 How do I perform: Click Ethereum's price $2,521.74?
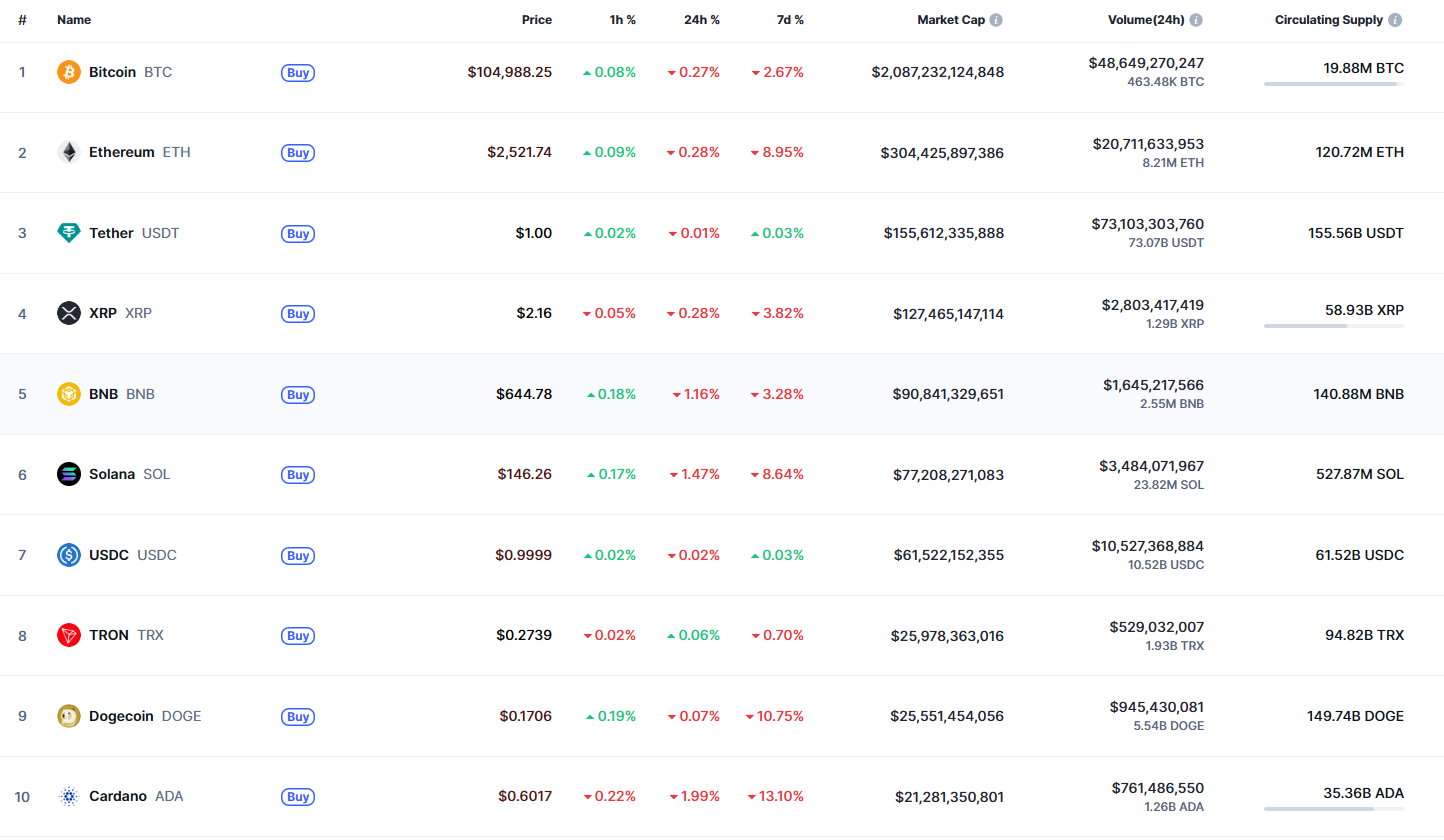(520, 153)
